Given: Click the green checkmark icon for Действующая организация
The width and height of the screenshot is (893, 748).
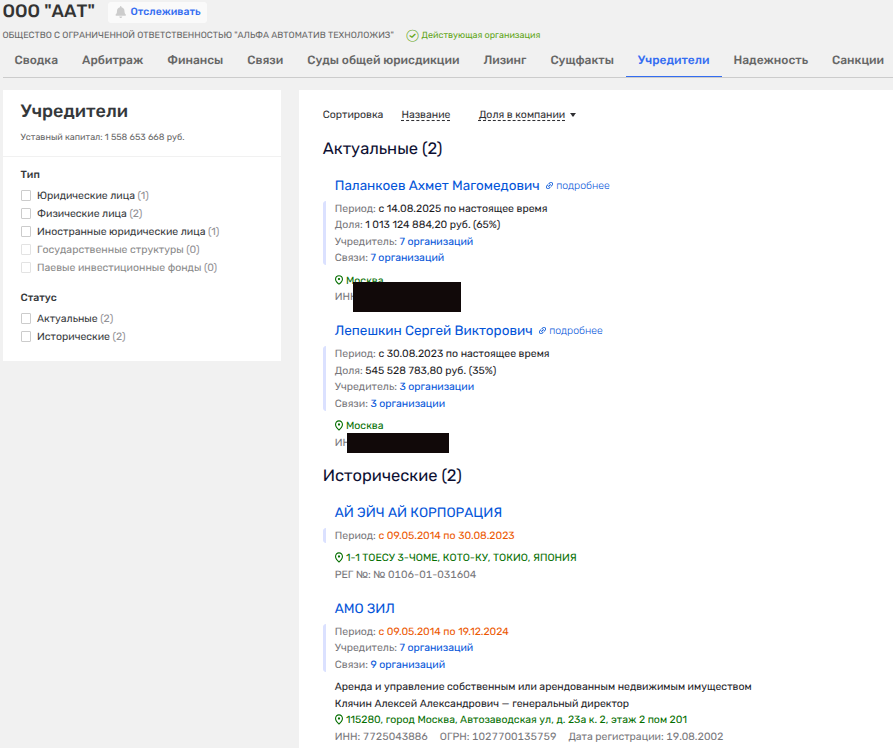Looking at the screenshot, I should [x=412, y=35].
